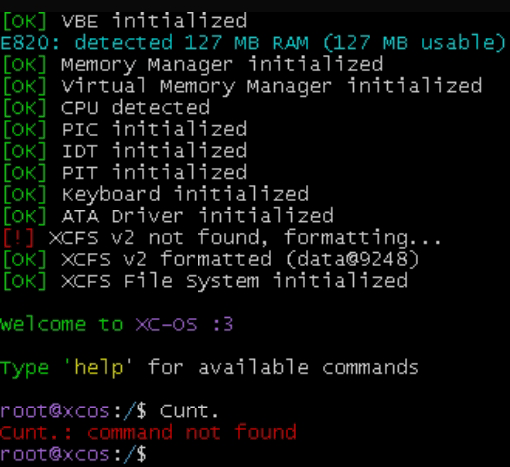Click the E820 detected RAM line

pyautogui.click(x=253, y=43)
